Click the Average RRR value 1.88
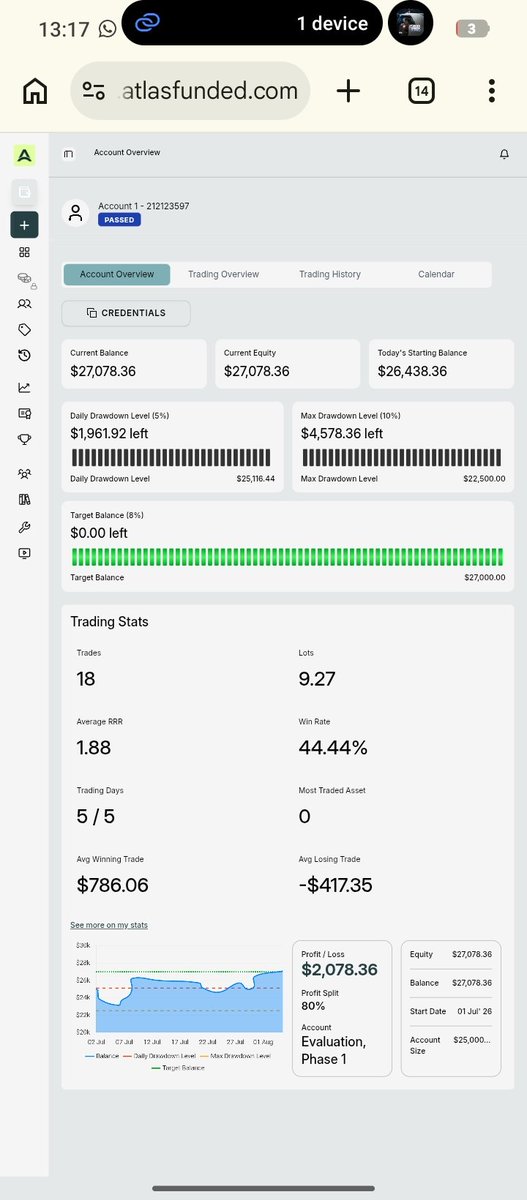Image resolution: width=527 pixels, height=1200 pixels. [94, 748]
